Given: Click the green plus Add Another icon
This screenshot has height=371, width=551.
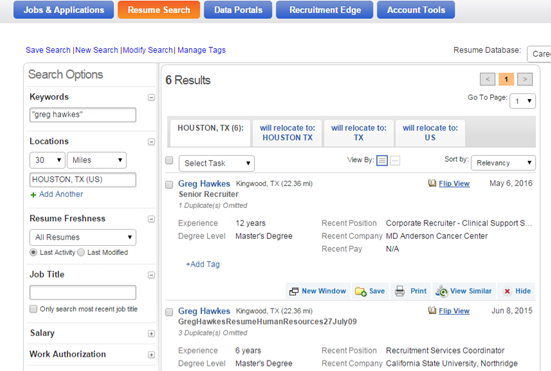Looking at the screenshot, I should pyautogui.click(x=33, y=195).
